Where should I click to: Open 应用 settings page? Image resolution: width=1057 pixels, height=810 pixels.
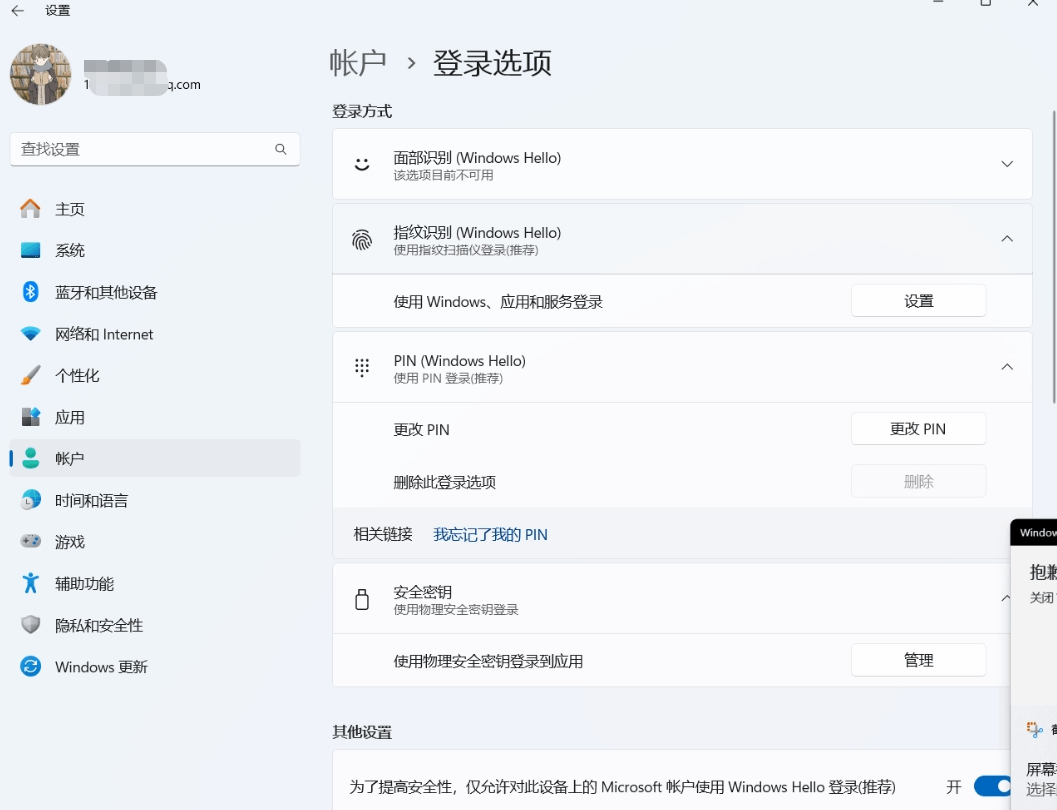pos(155,417)
